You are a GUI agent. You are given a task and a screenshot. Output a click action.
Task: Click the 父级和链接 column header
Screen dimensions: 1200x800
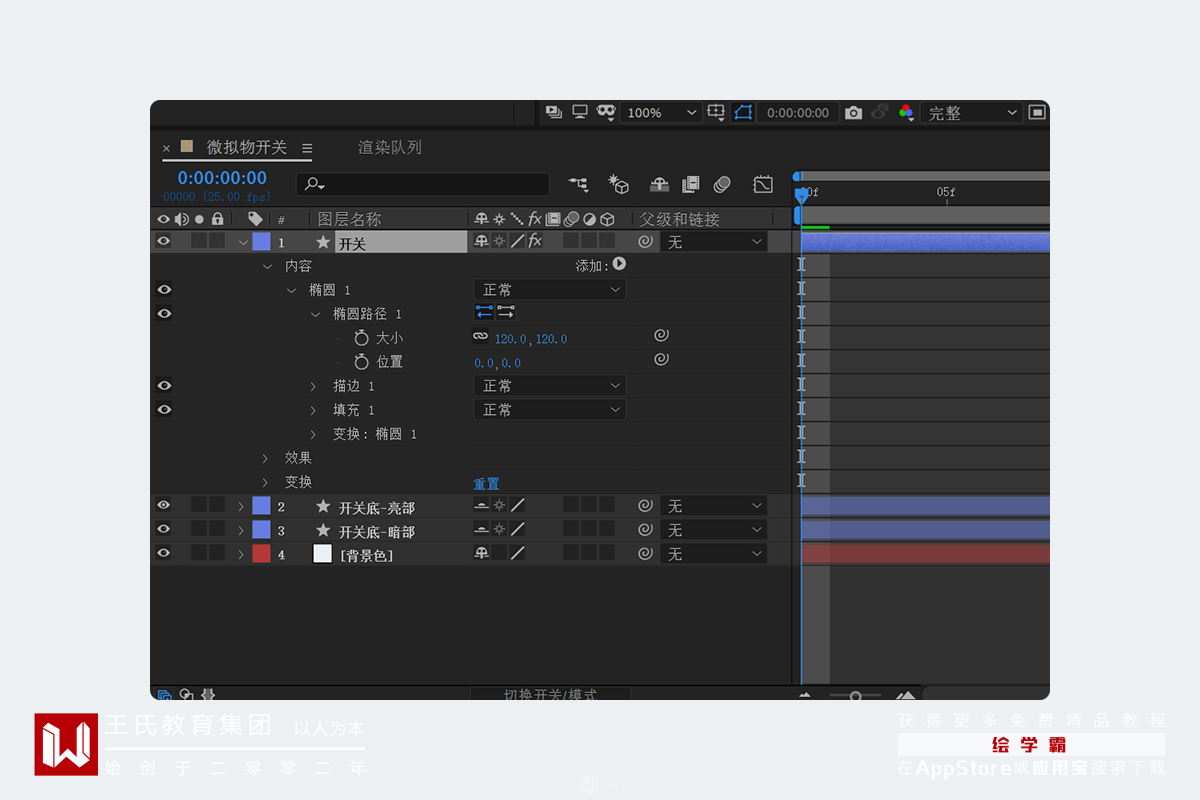click(680, 219)
